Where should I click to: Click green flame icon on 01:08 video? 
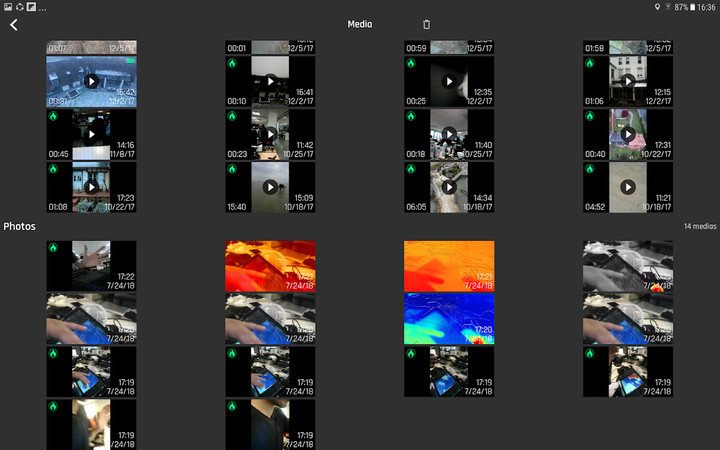(53, 169)
